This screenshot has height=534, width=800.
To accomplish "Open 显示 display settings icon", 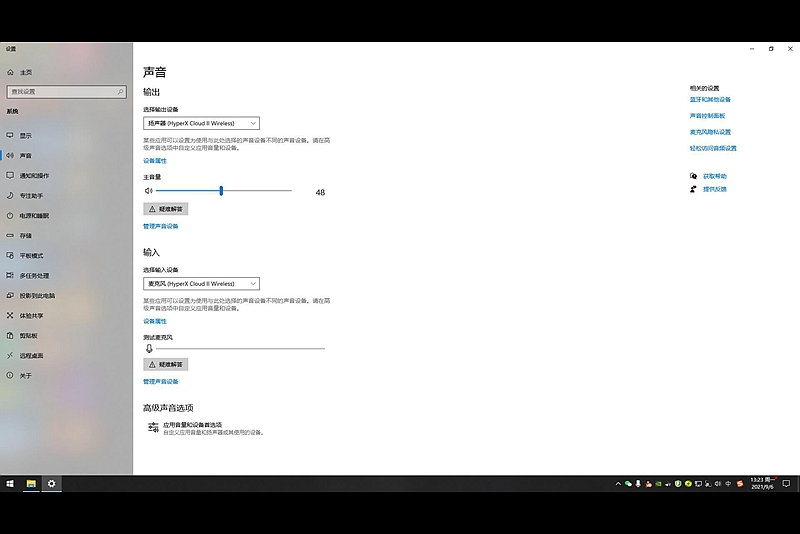I will click(10, 135).
